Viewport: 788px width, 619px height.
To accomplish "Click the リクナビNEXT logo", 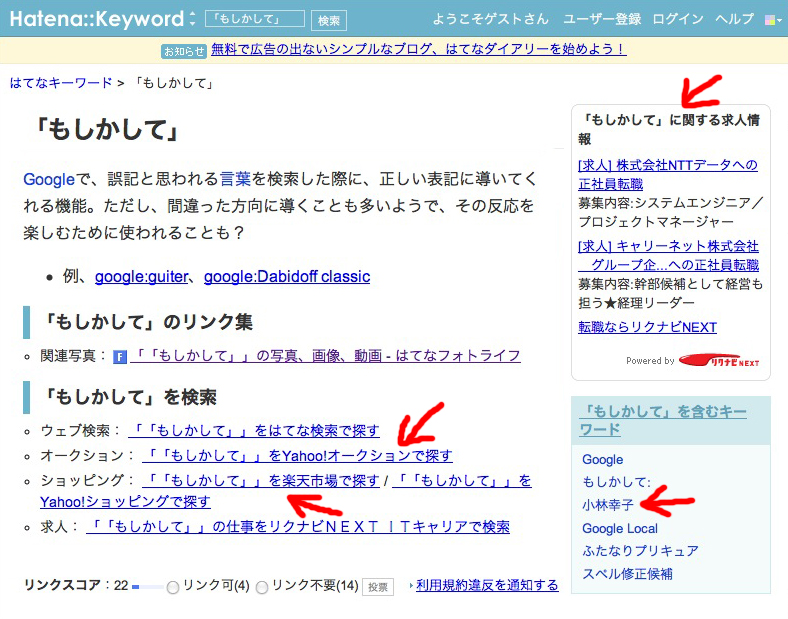I will [718, 361].
